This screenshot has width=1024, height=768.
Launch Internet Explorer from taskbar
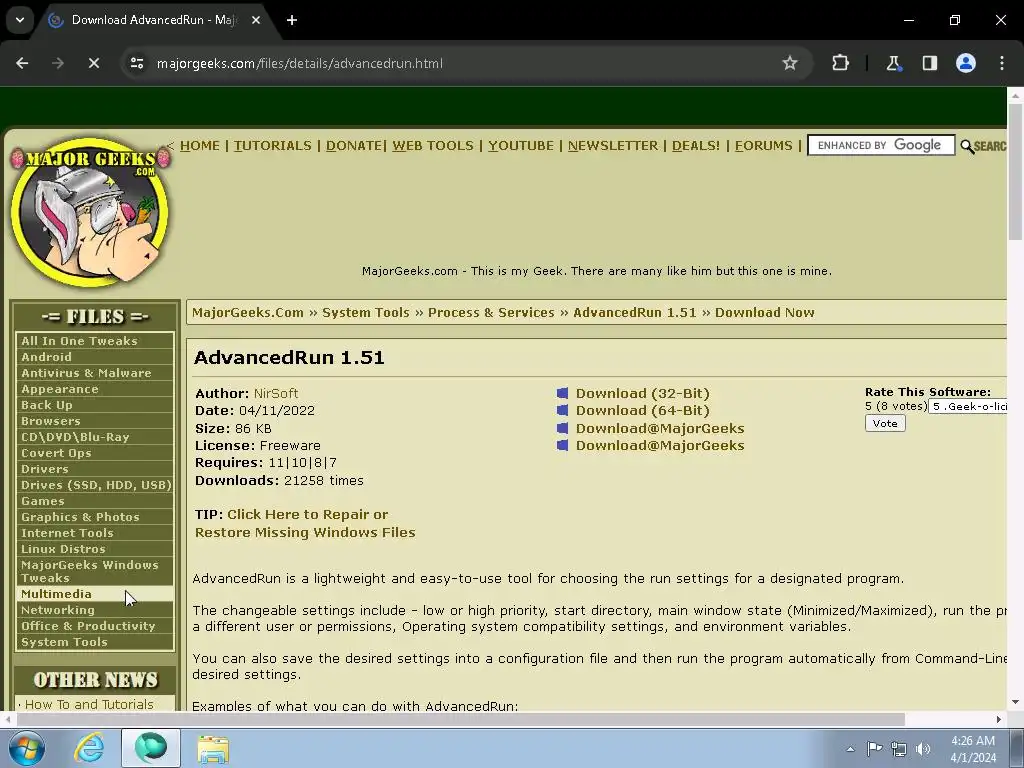(89, 748)
